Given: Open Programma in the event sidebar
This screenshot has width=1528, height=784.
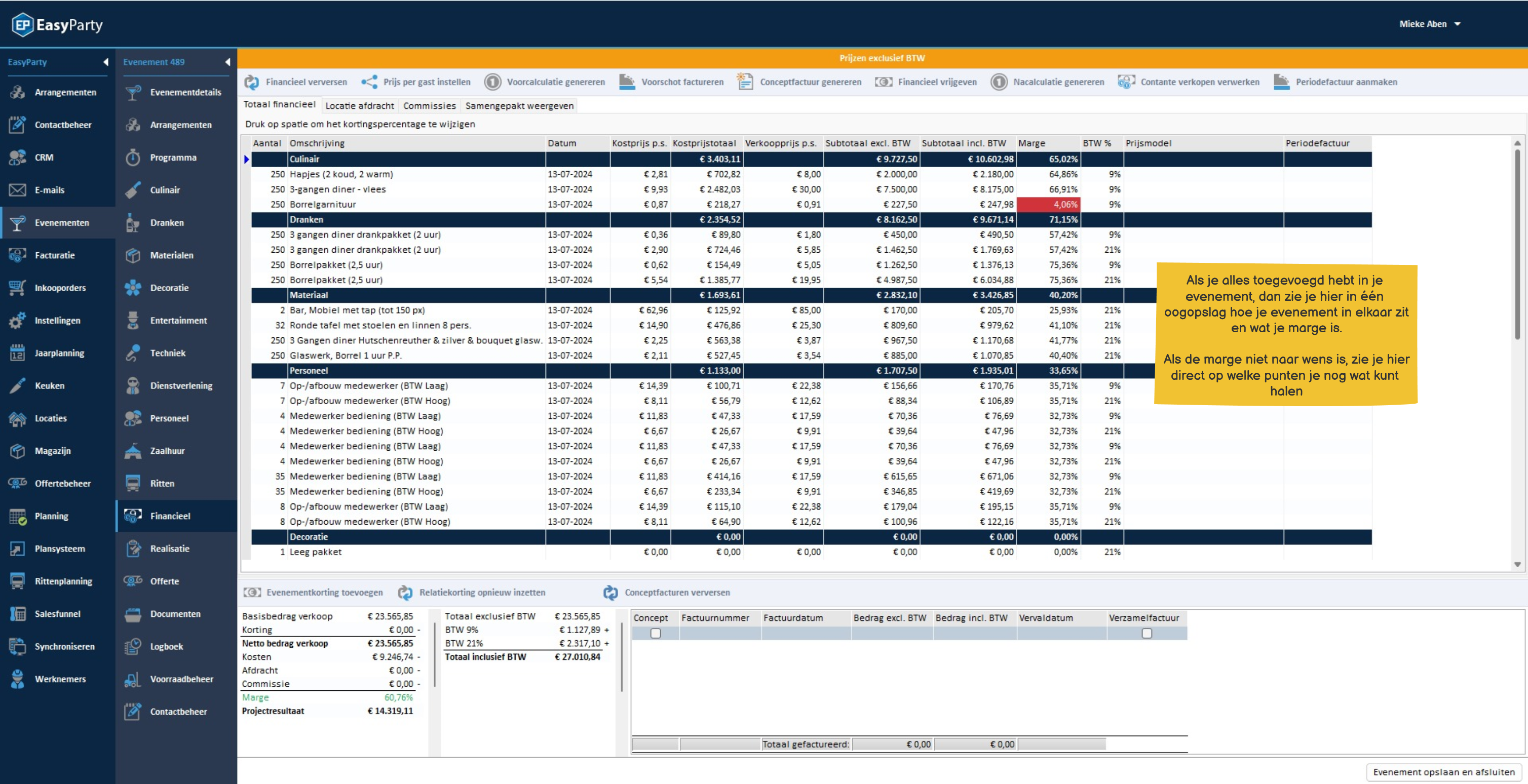Looking at the screenshot, I should [x=176, y=157].
